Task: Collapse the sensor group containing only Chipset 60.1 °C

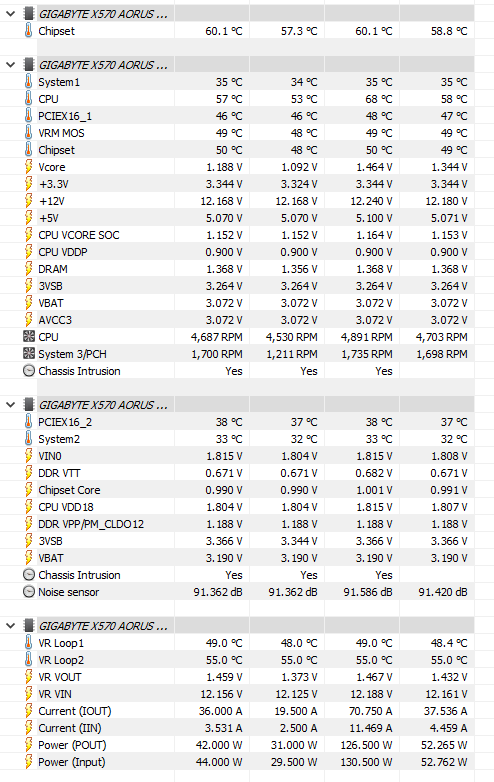Action: click(10, 14)
